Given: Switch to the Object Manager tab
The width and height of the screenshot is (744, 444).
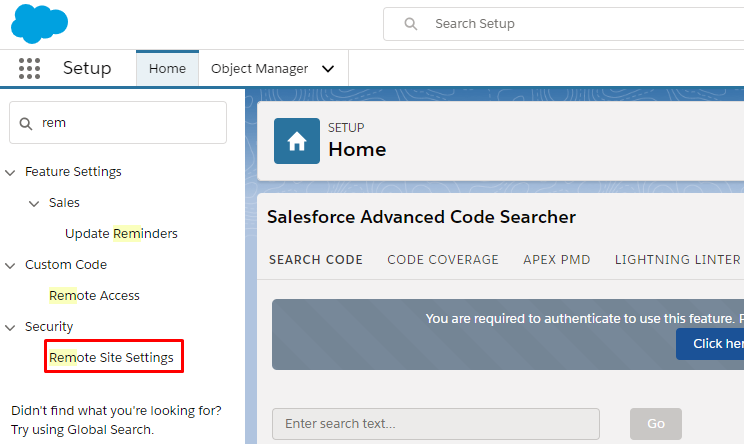Looking at the screenshot, I should pyautogui.click(x=260, y=69).
